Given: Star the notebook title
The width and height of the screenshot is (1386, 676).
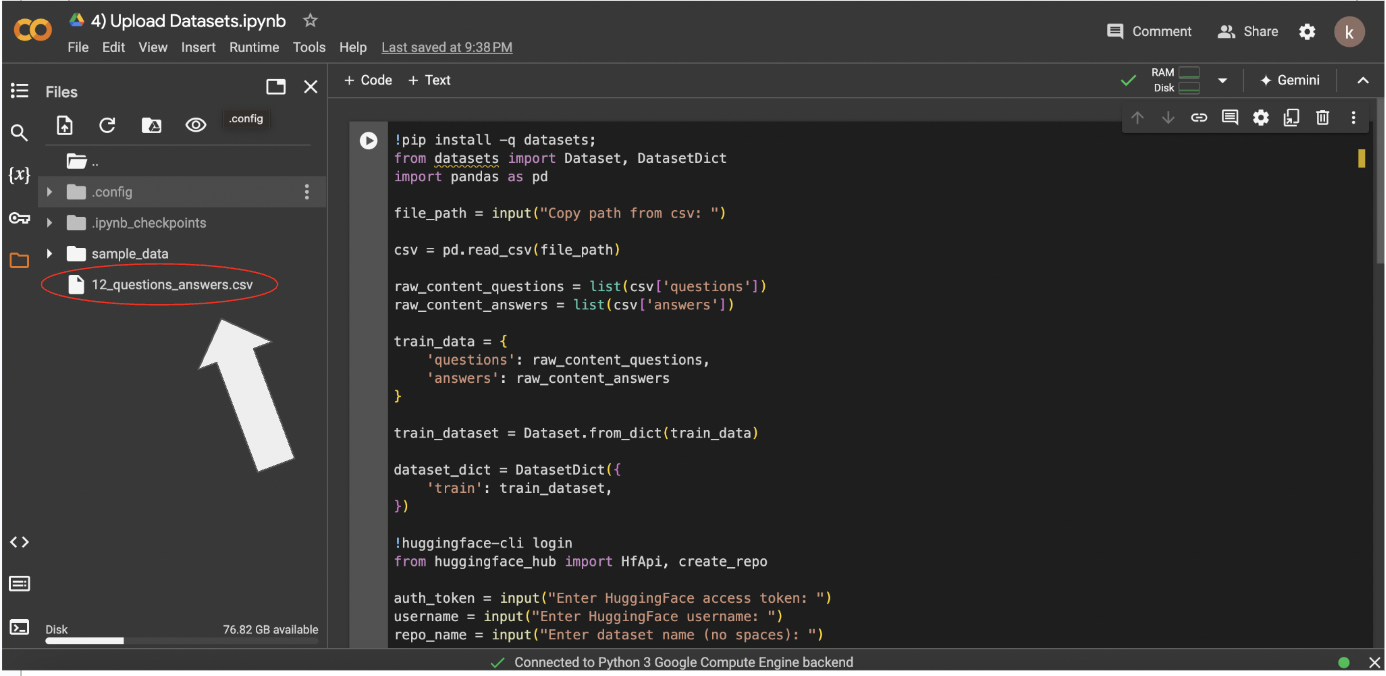Looking at the screenshot, I should point(310,21).
